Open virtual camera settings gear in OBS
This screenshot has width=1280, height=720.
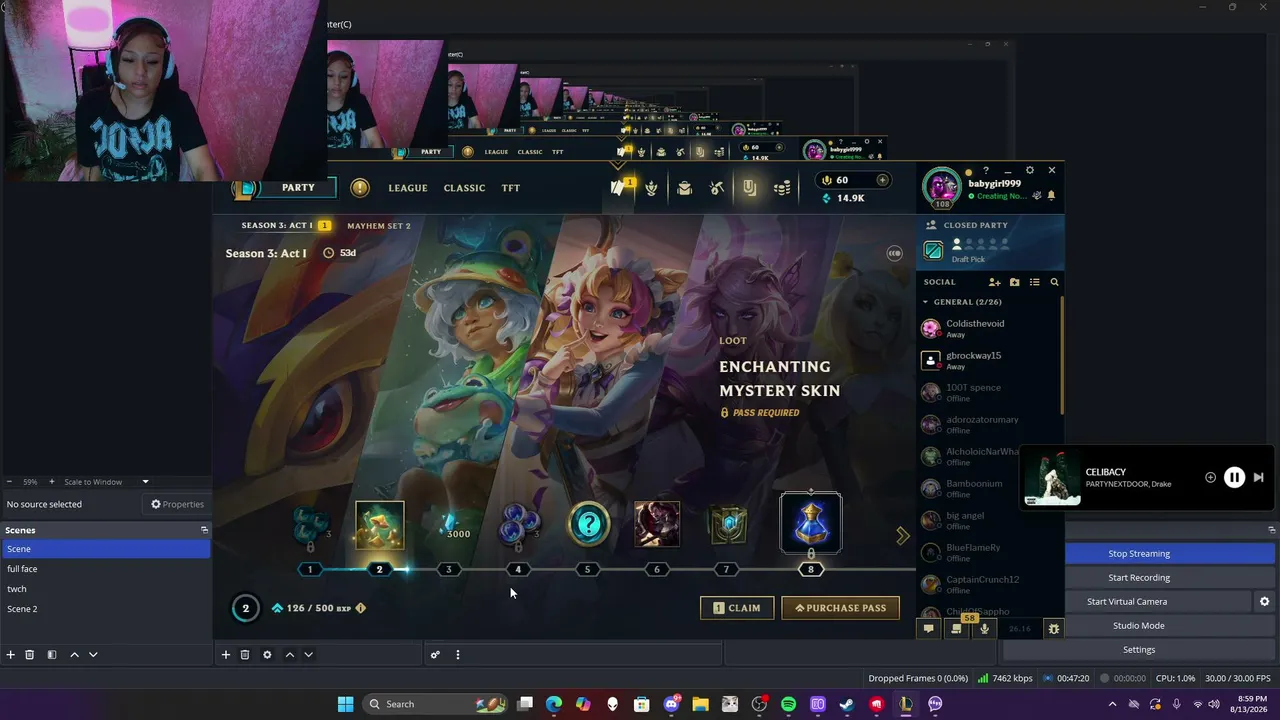click(1264, 602)
